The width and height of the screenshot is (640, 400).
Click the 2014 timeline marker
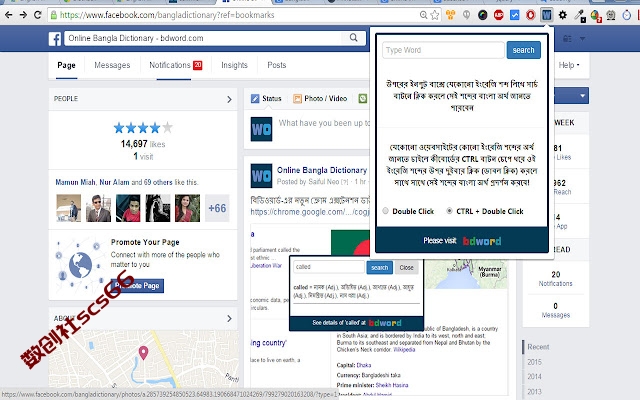point(534,376)
